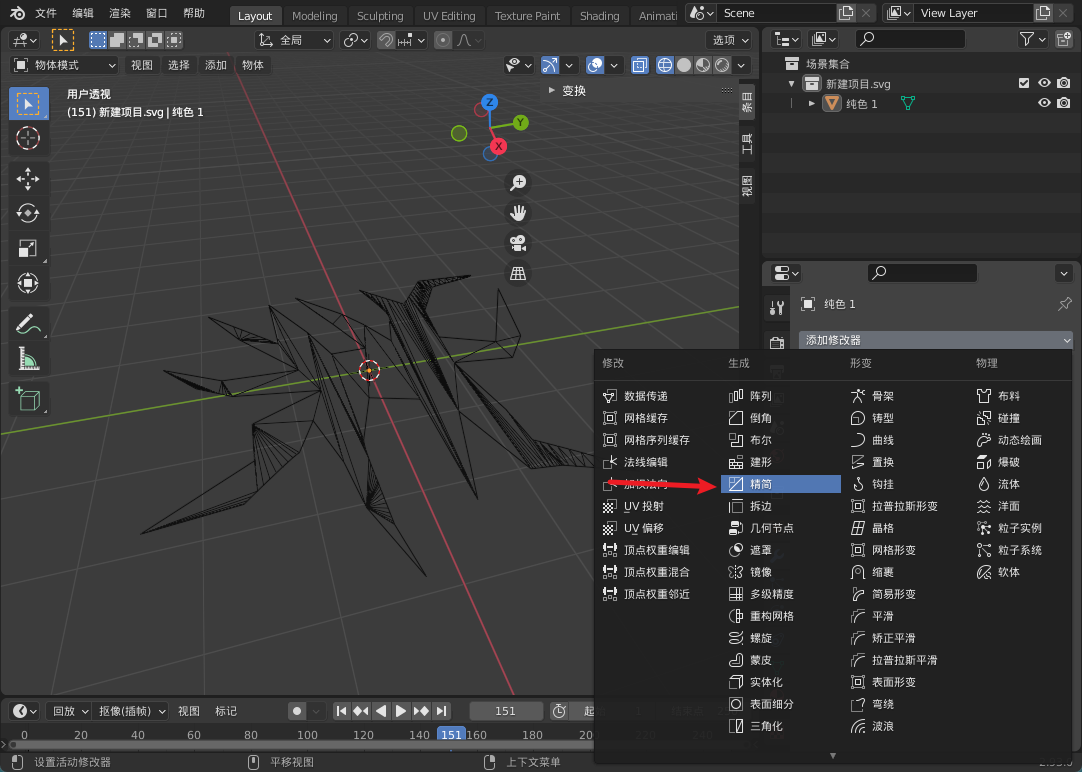Choose the Data Transfer (数据传递) modifier
The image size is (1082, 772).
[656, 396]
